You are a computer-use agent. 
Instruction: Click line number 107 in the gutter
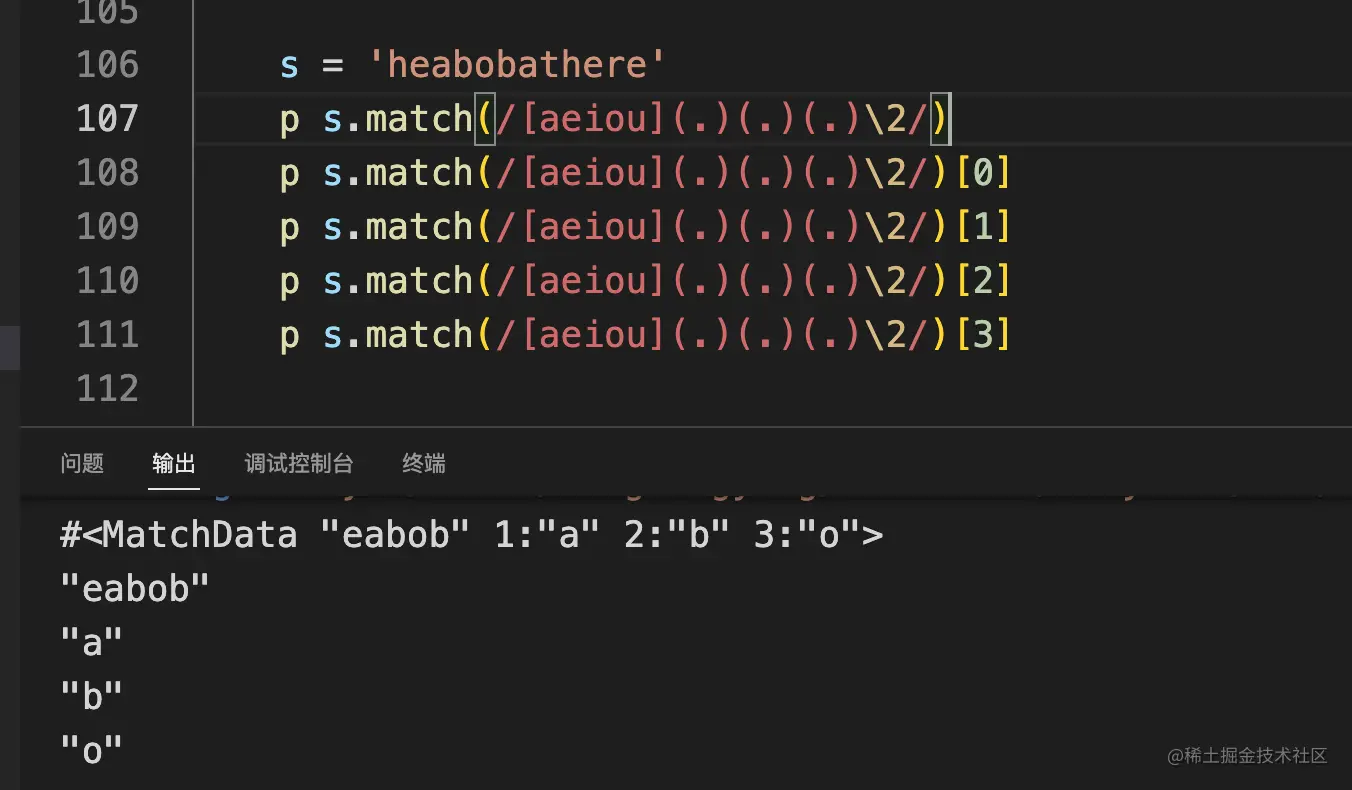(x=107, y=119)
